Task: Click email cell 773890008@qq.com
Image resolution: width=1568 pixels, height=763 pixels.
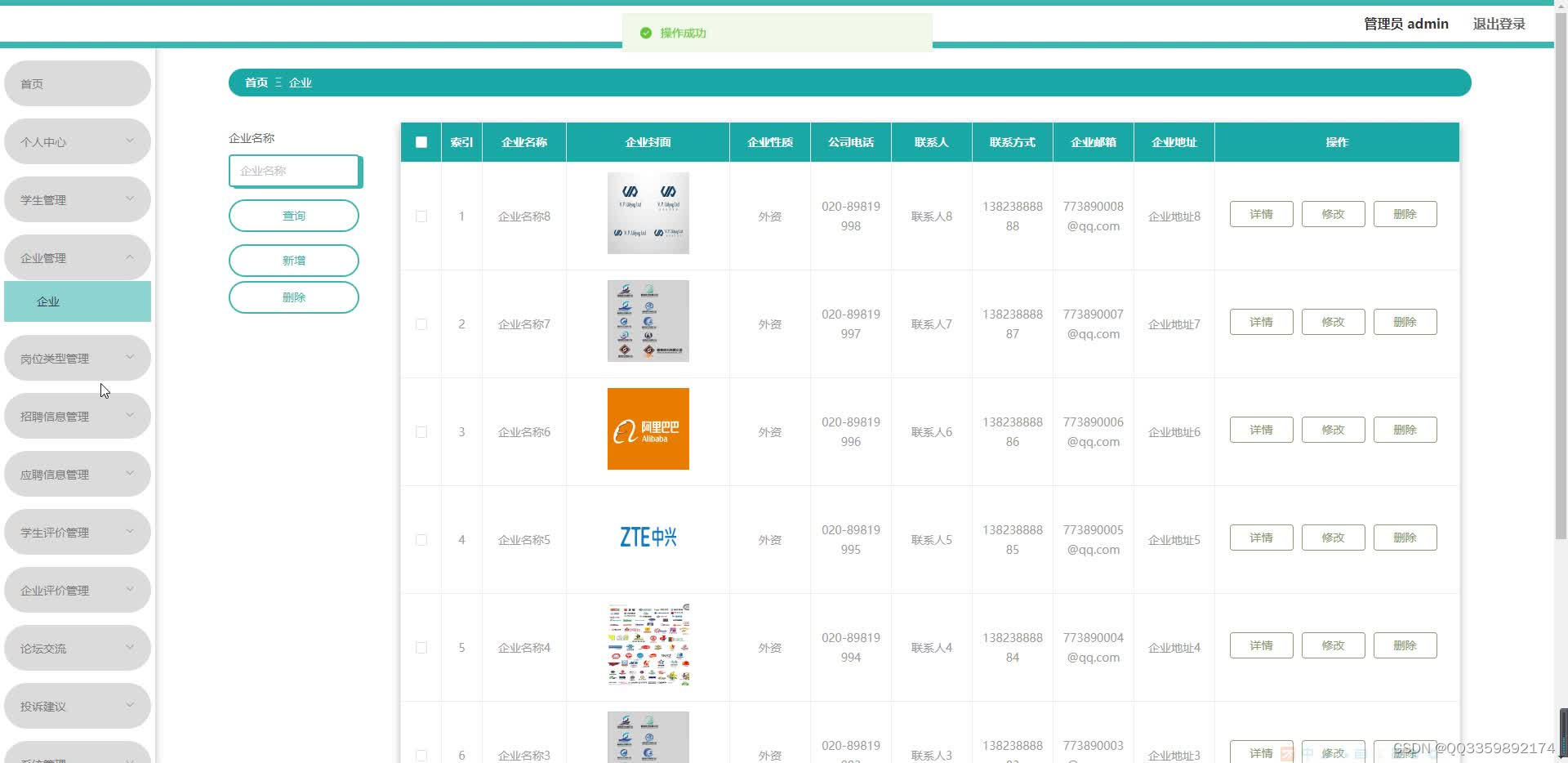Action: click(1094, 216)
